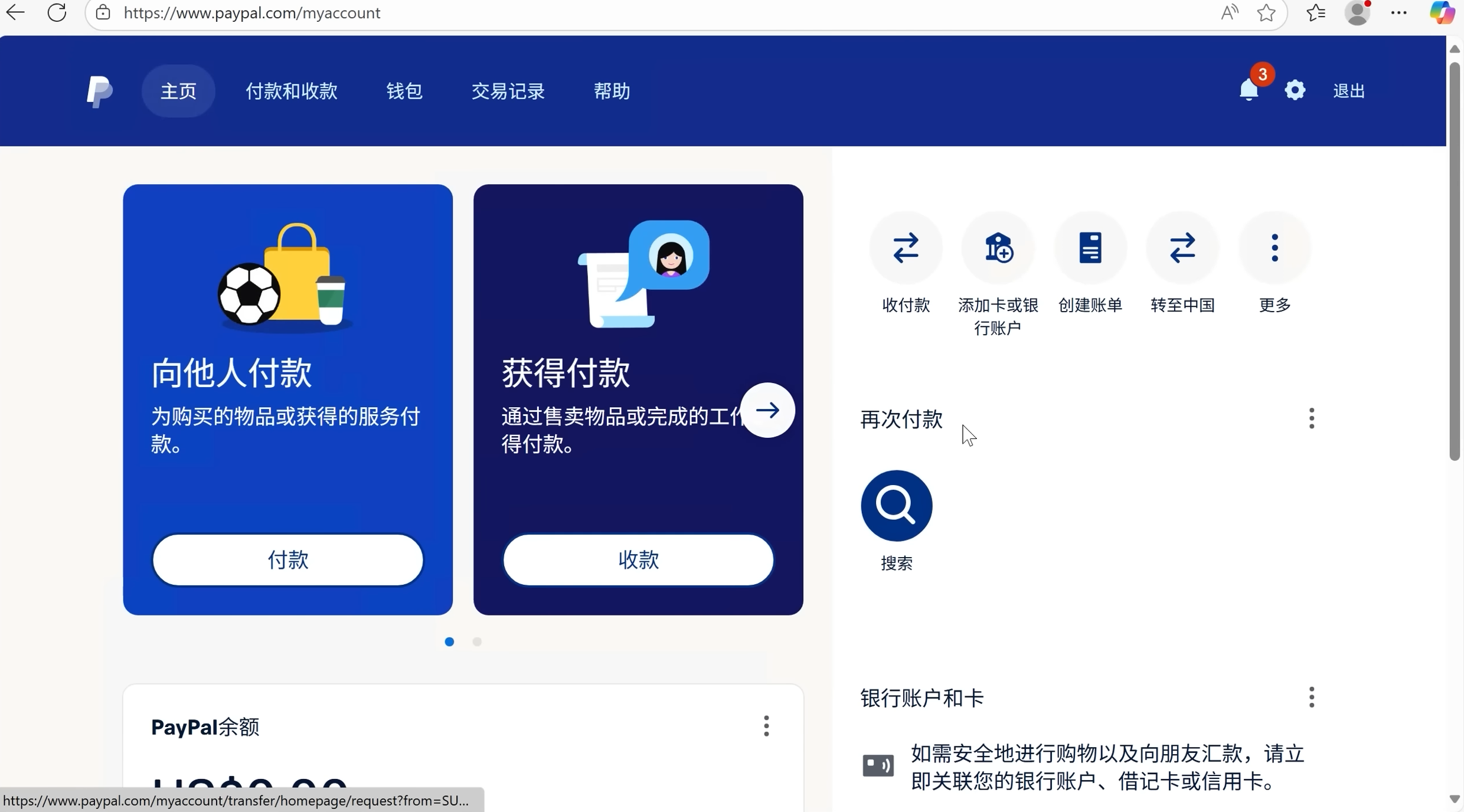This screenshot has width=1464, height=812.
Task: Select the 收付款 transfer icon
Action: point(906,248)
